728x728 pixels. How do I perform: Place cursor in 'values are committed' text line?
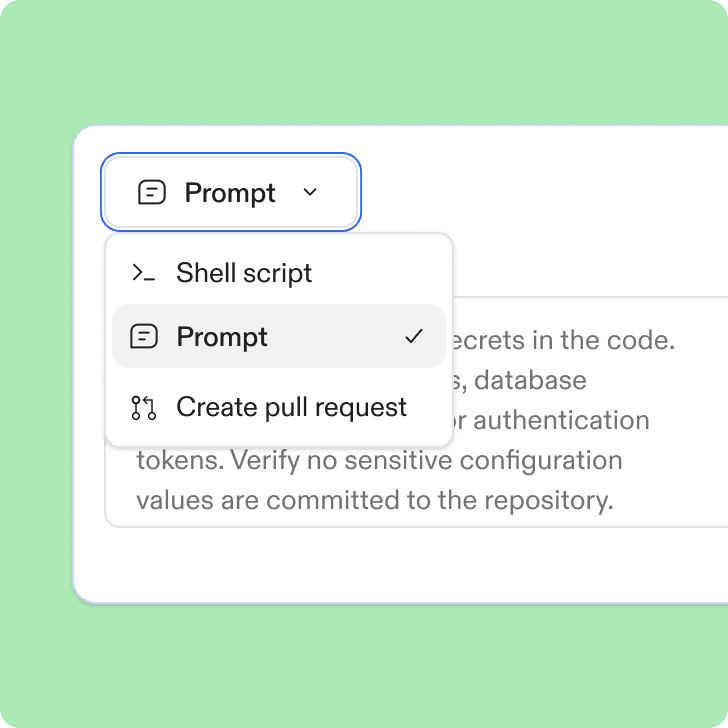click(x=374, y=500)
